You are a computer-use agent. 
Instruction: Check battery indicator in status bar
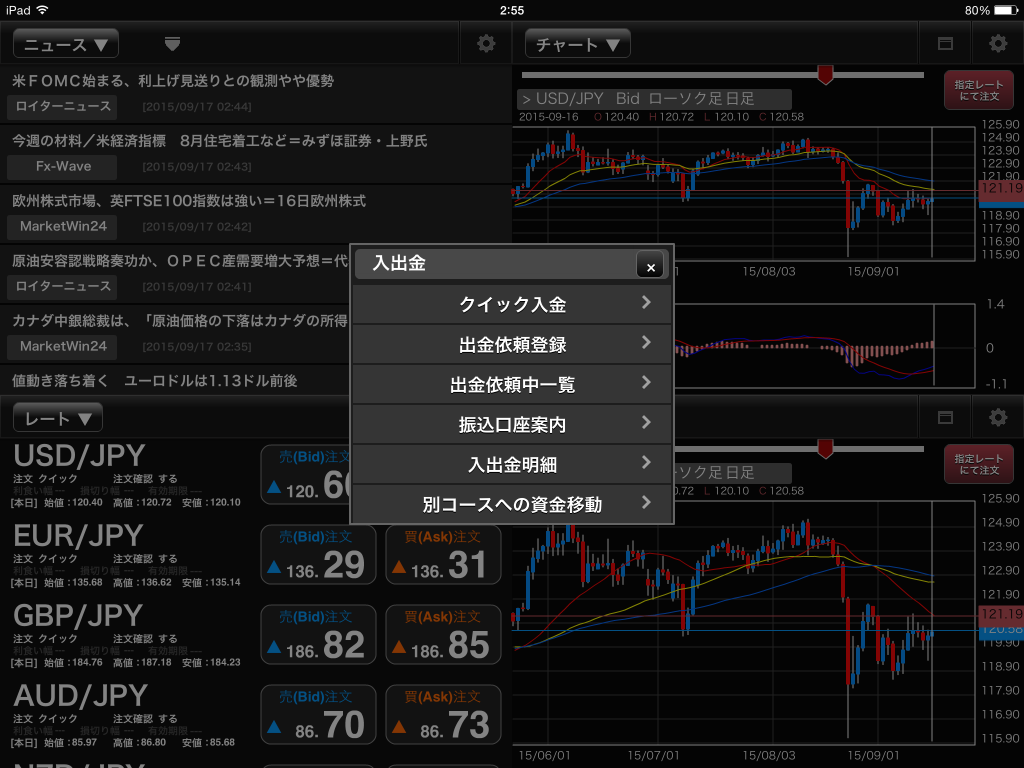tap(1005, 10)
